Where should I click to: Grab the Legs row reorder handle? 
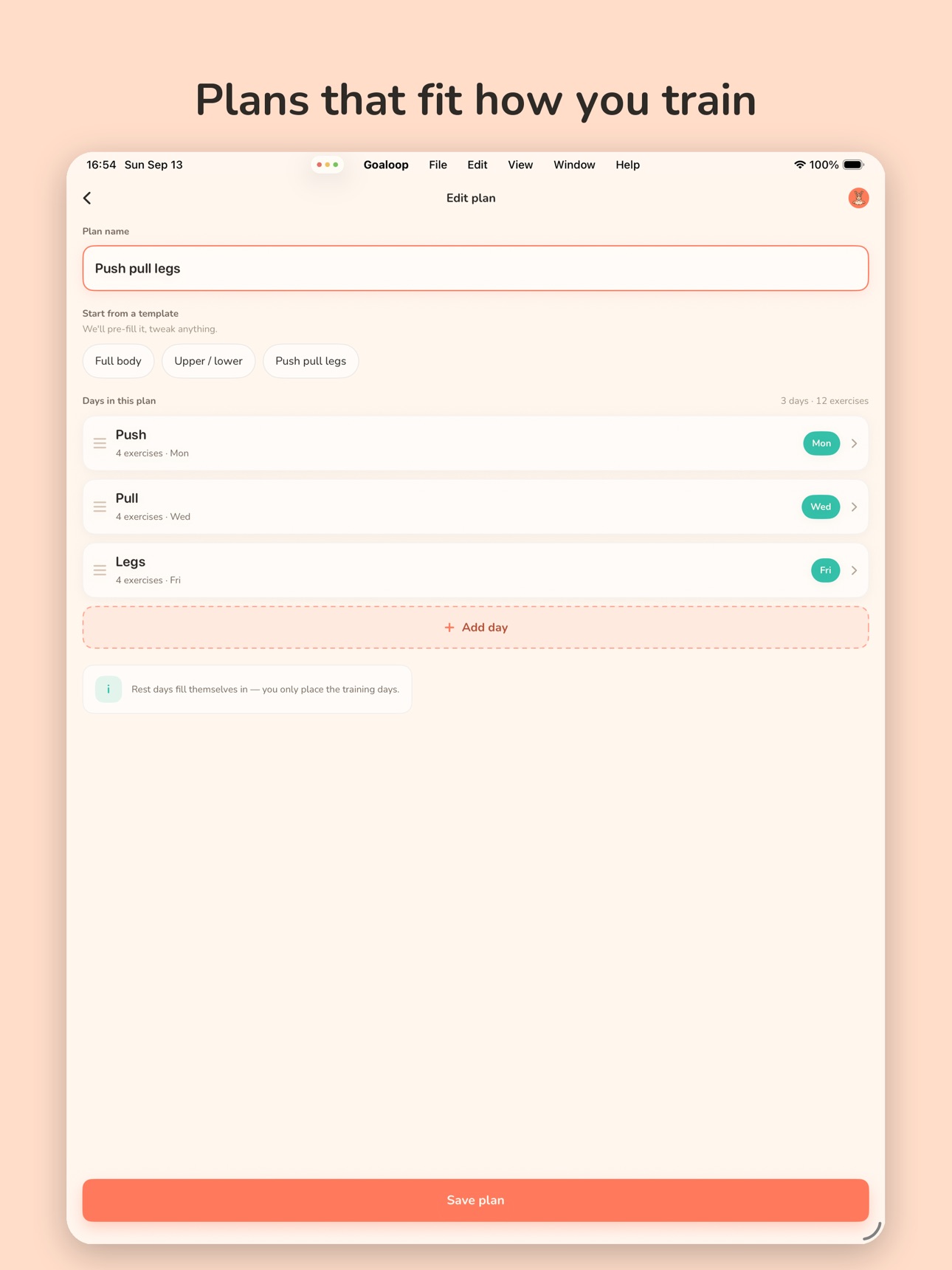tap(100, 571)
